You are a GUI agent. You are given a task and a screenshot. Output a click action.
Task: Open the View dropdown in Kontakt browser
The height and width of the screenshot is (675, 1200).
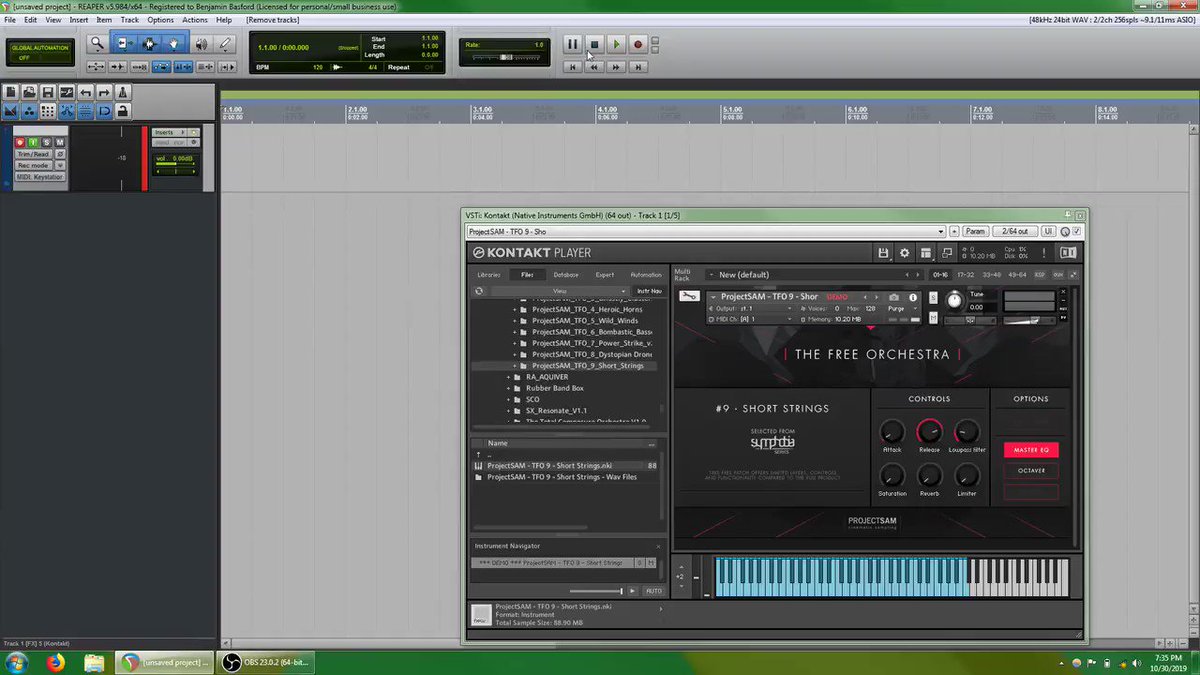pyautogui.click(x=560, y=291)
